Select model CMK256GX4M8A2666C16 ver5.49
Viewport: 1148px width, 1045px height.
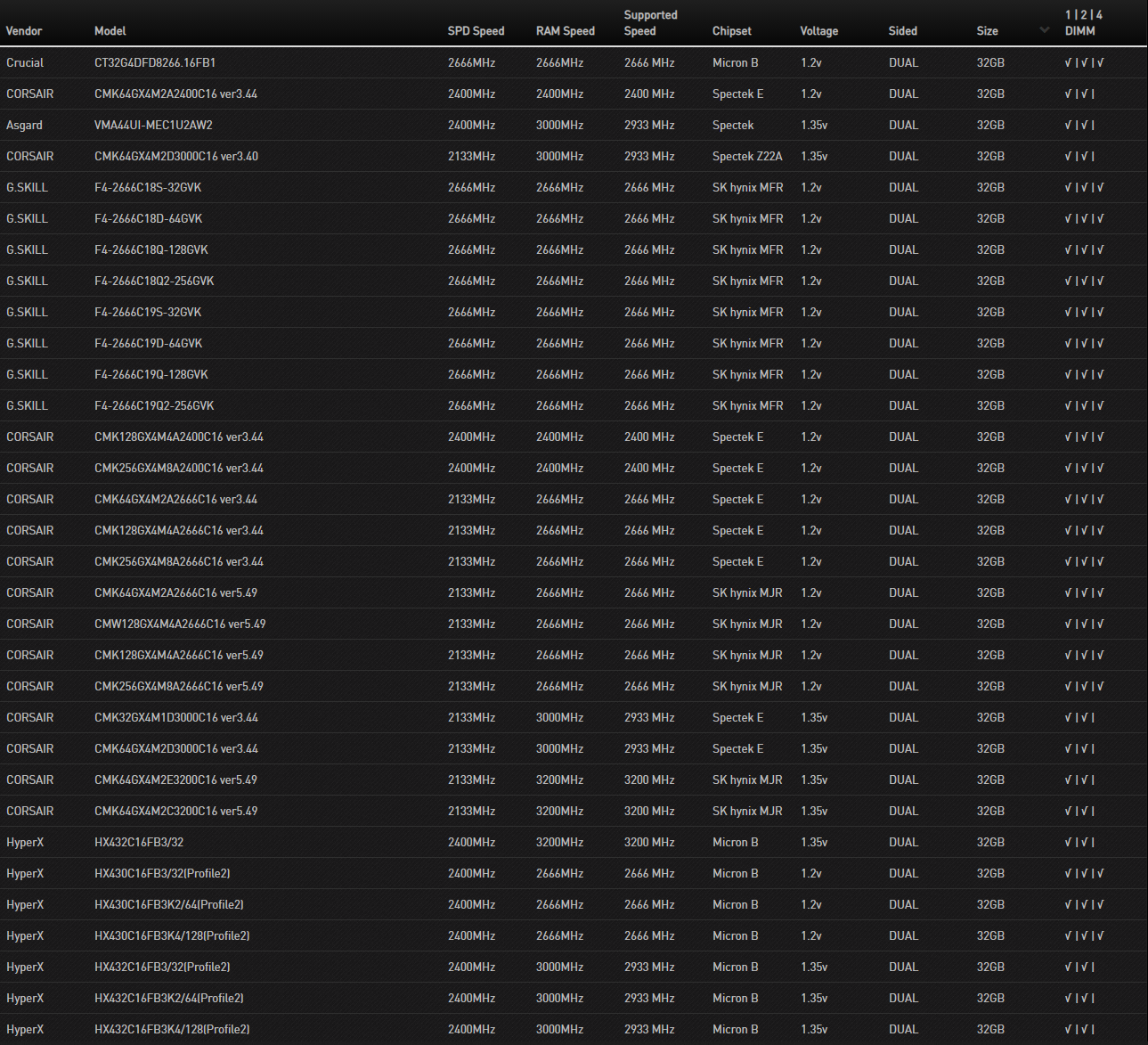coord(179,687)
